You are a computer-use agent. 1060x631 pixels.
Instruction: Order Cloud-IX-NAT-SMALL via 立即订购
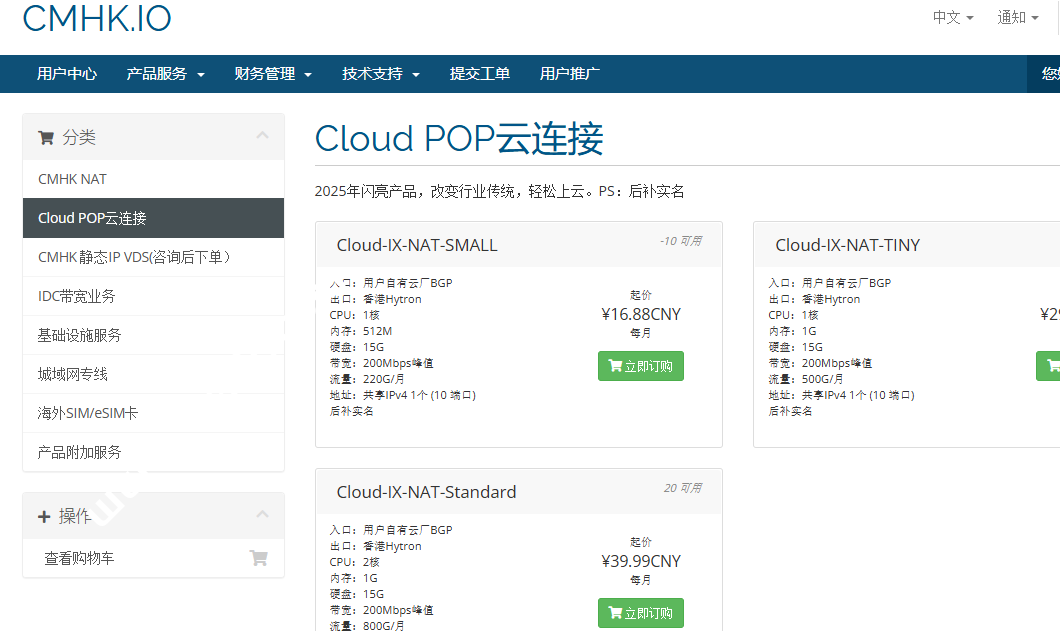click(x=641, y=366)
